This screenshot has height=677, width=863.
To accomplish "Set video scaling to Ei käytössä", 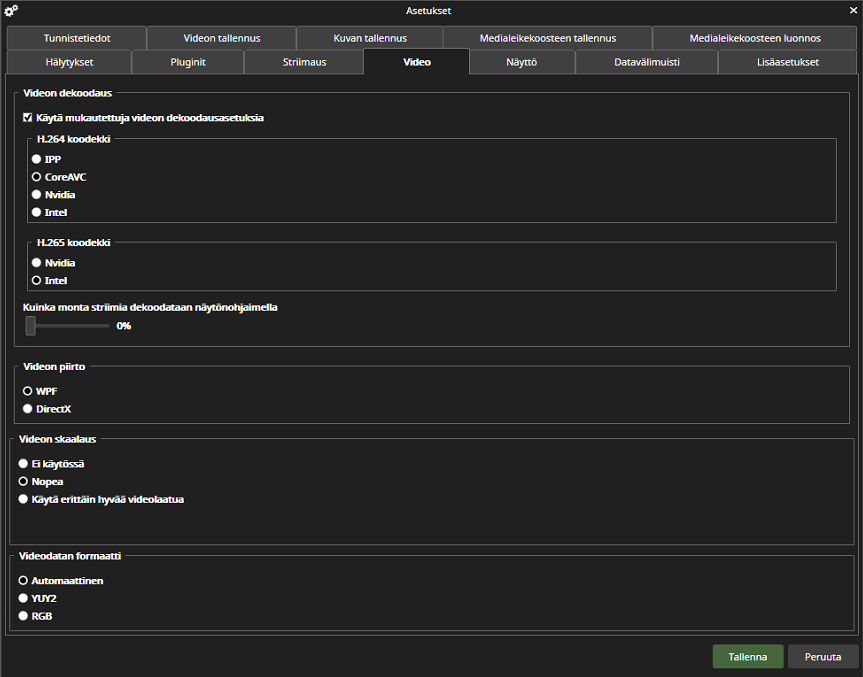I will tap(23, 464).
